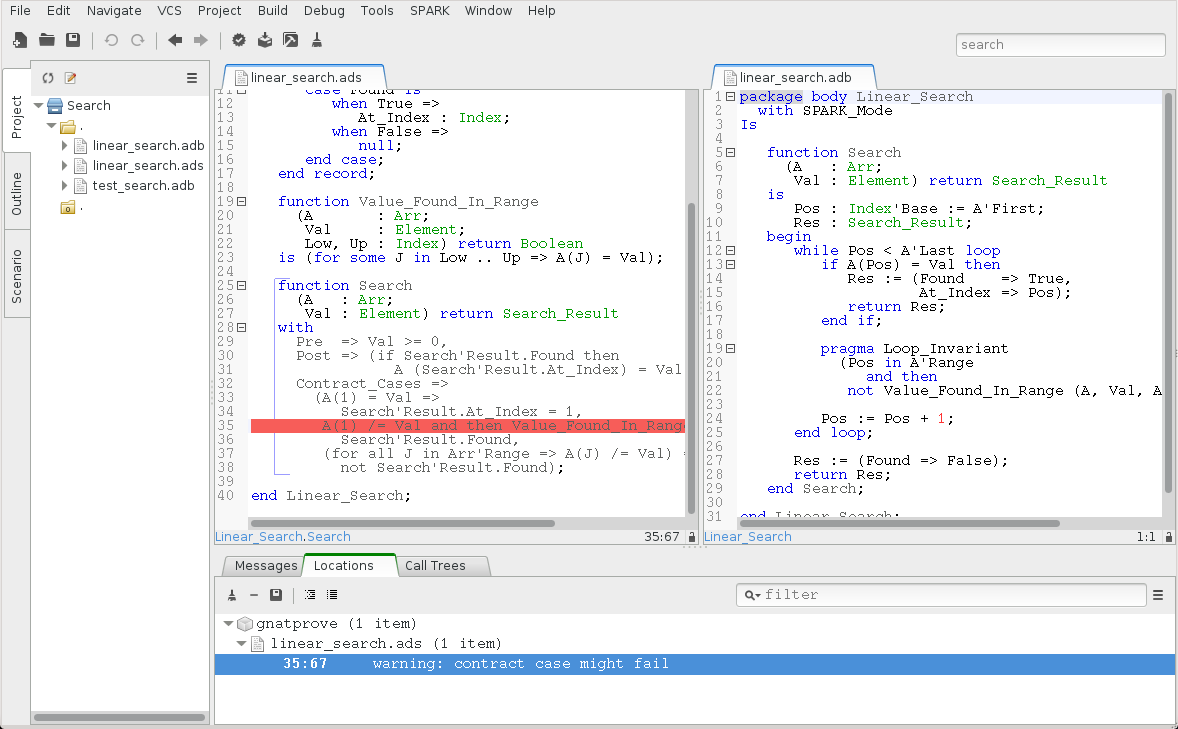Redo the last undone edit
The image size is (1178, 729).
[137, 40]
